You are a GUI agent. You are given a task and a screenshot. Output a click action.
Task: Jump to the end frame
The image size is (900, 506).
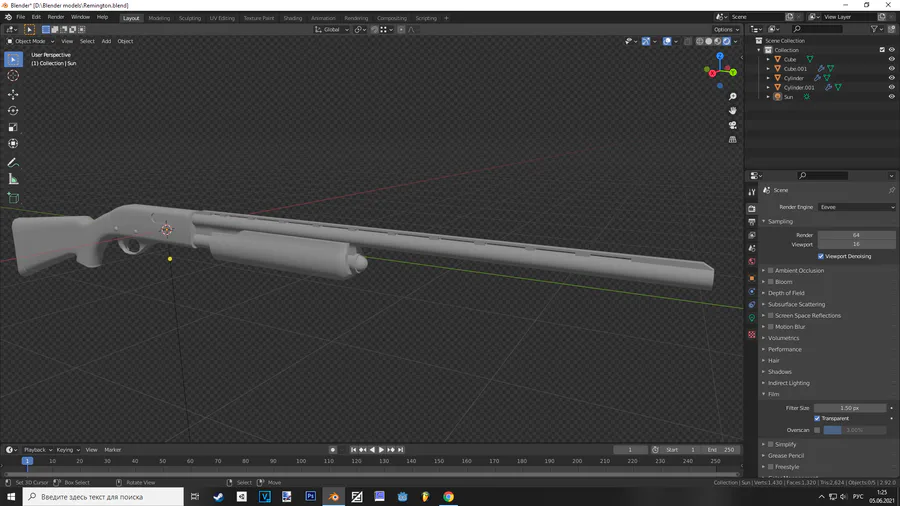pyautogui.click(x=401, y=450)
